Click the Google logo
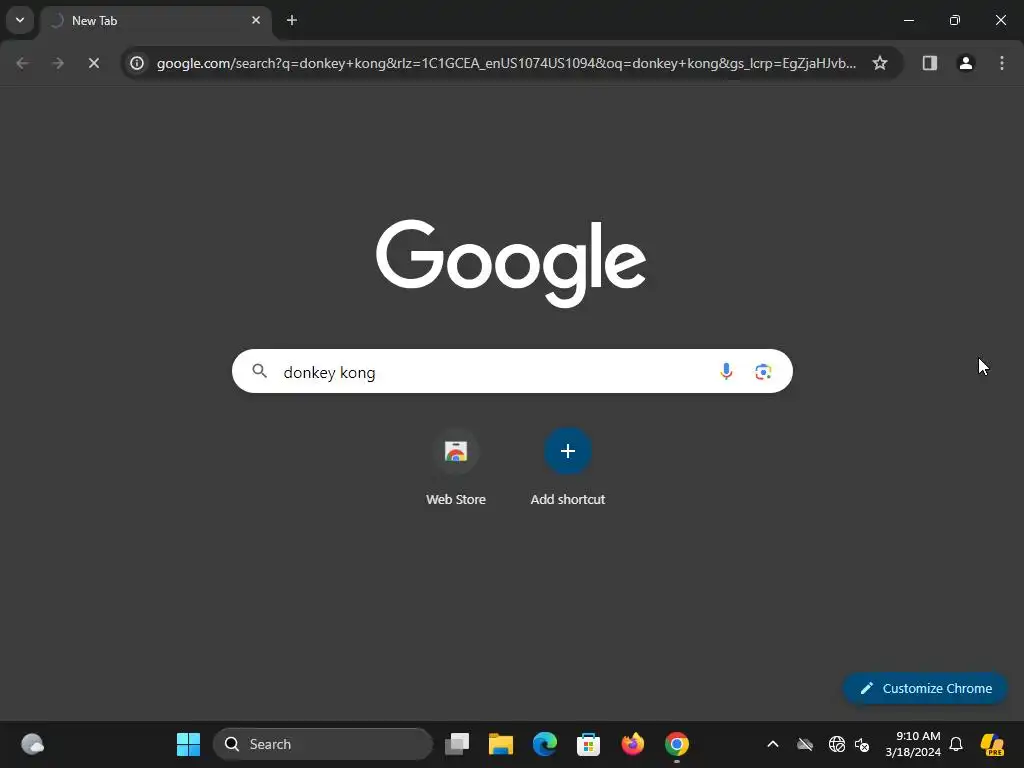Screen dimensions: 1024x768 tap(511, 263)
